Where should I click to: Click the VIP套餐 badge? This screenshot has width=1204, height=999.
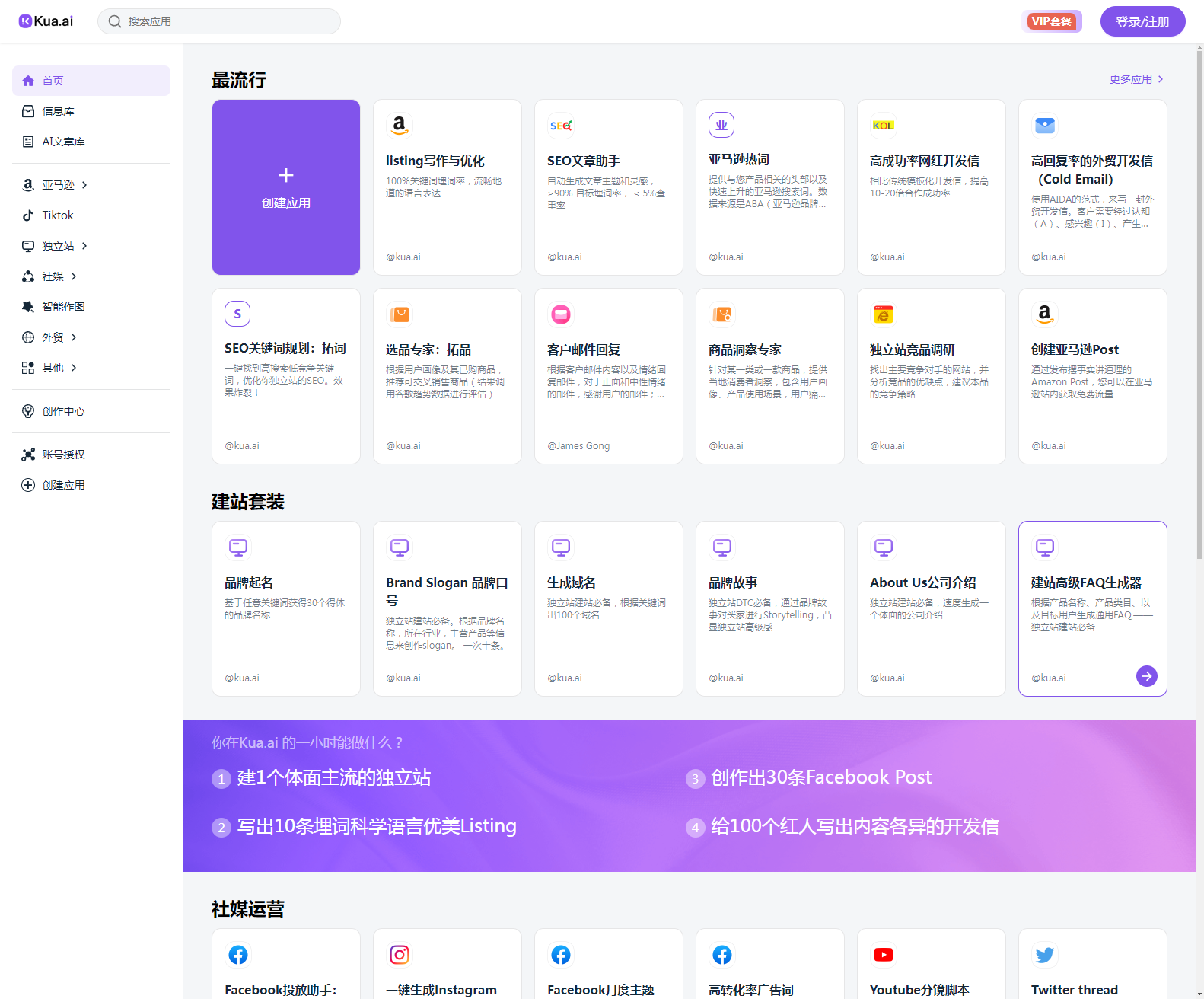click(1051, 21)
